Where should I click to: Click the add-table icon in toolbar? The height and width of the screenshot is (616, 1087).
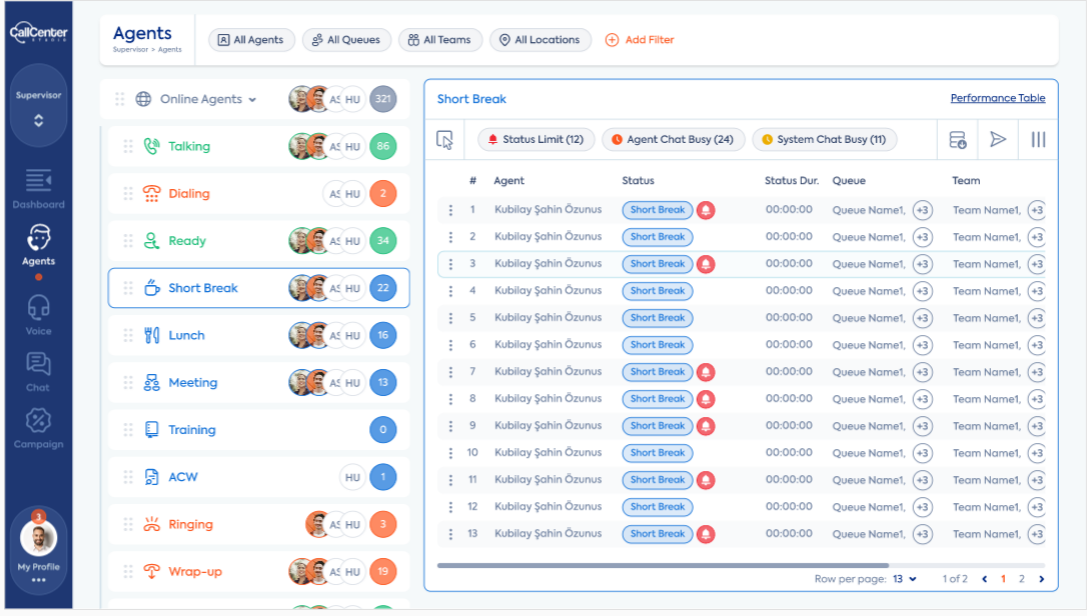tap(957, 139)
